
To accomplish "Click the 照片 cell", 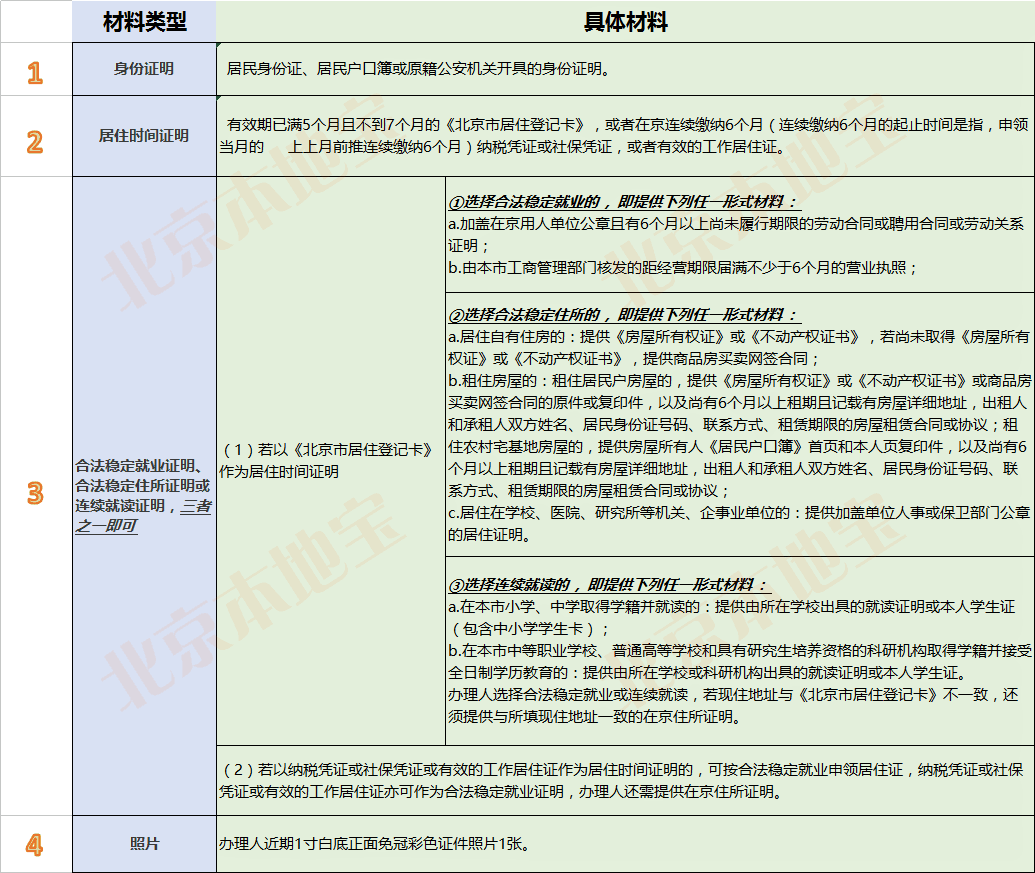I will 145,844.
